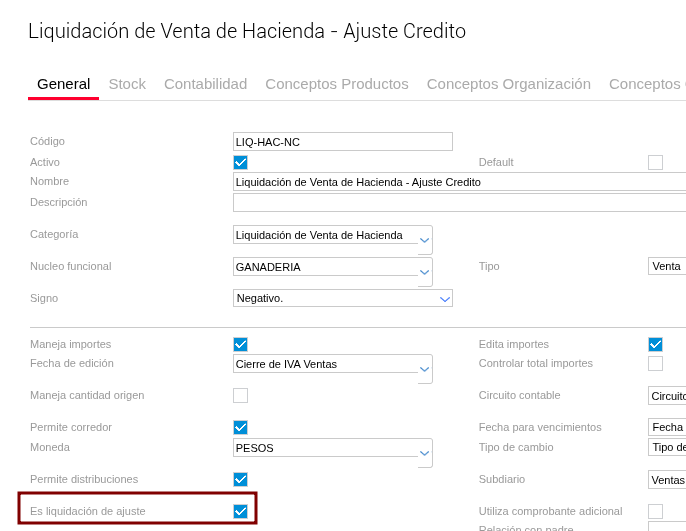
Task: Uncheck Permite corredor checkbox
Action: tap(240, 427)
